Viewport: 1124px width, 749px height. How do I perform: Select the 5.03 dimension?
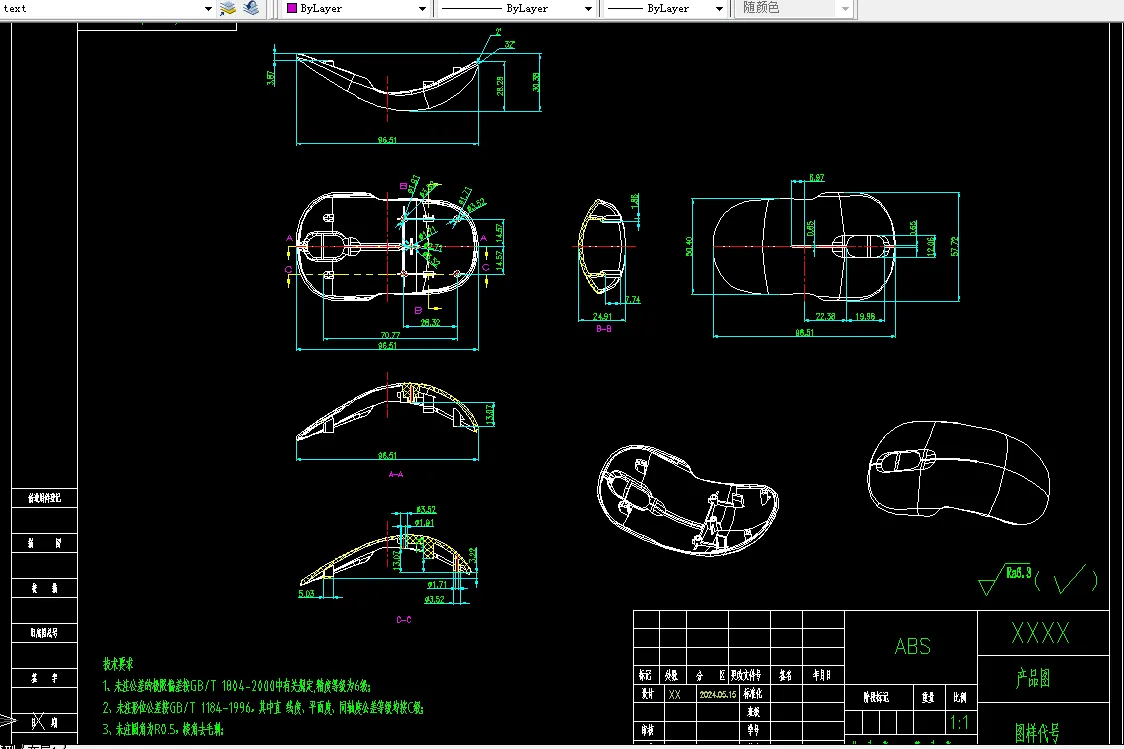306,593
